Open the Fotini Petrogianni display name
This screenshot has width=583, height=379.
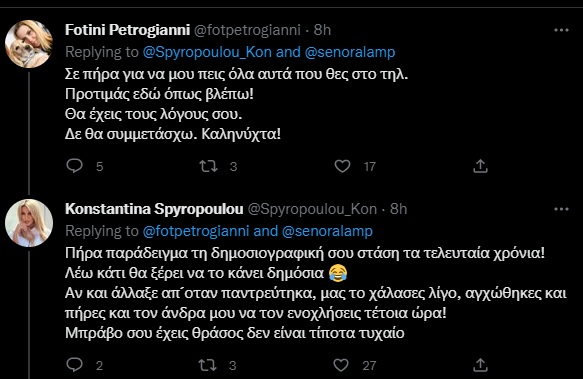click(x=128, y=30)
